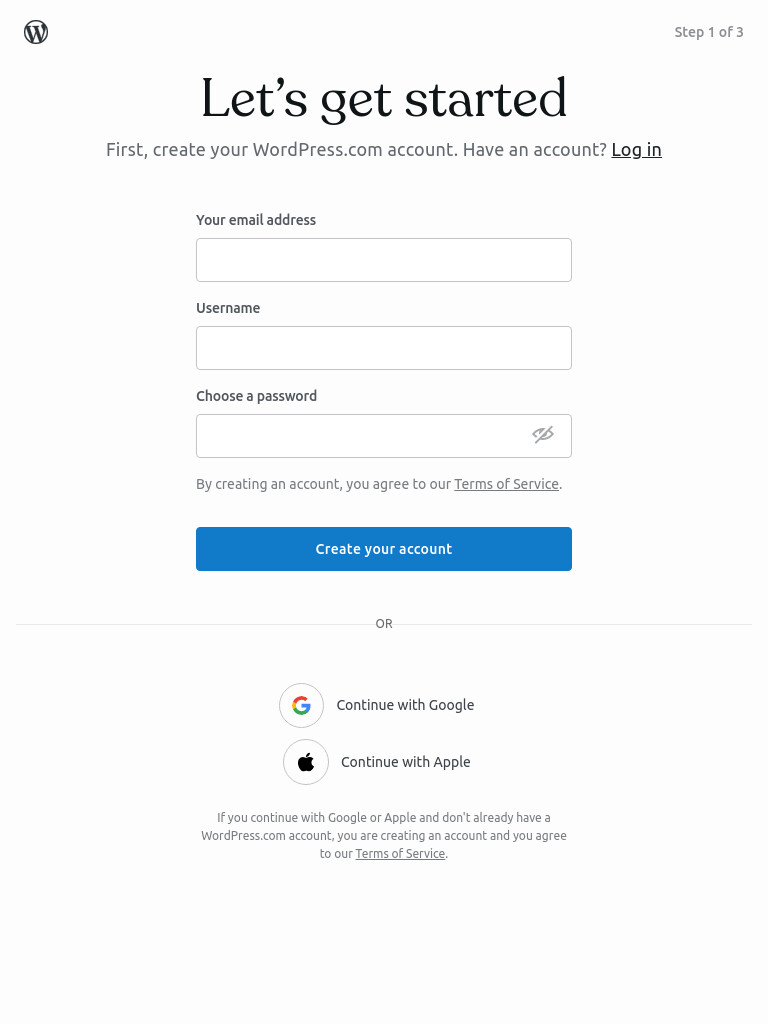Click the 'Username' field label

coord(228,308)
